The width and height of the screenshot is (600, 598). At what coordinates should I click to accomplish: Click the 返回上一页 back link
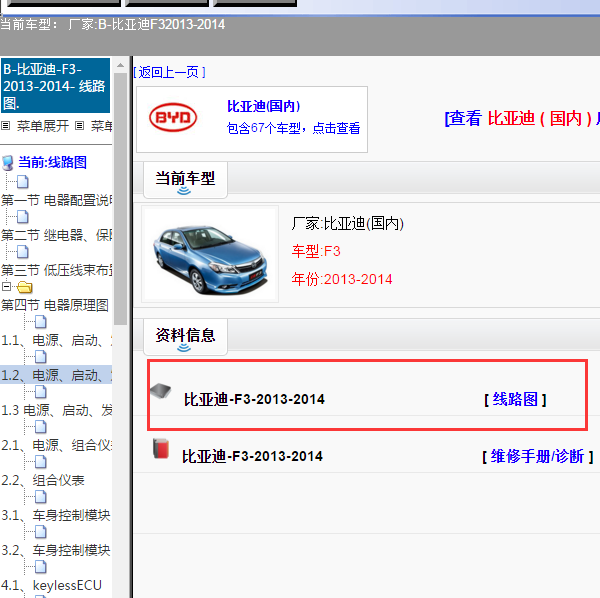[x=169, y=72]
